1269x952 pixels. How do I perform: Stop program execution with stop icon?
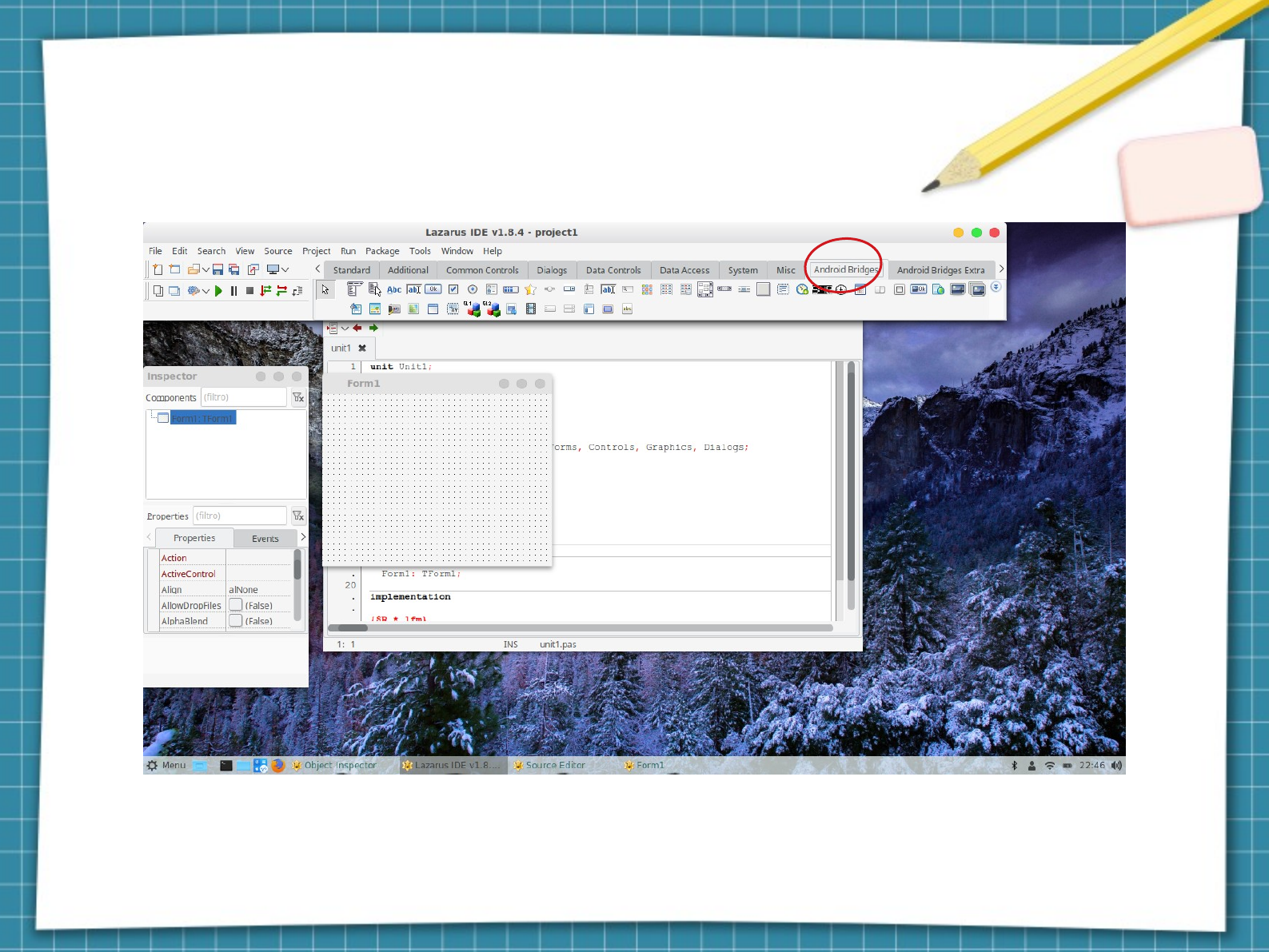249,291
